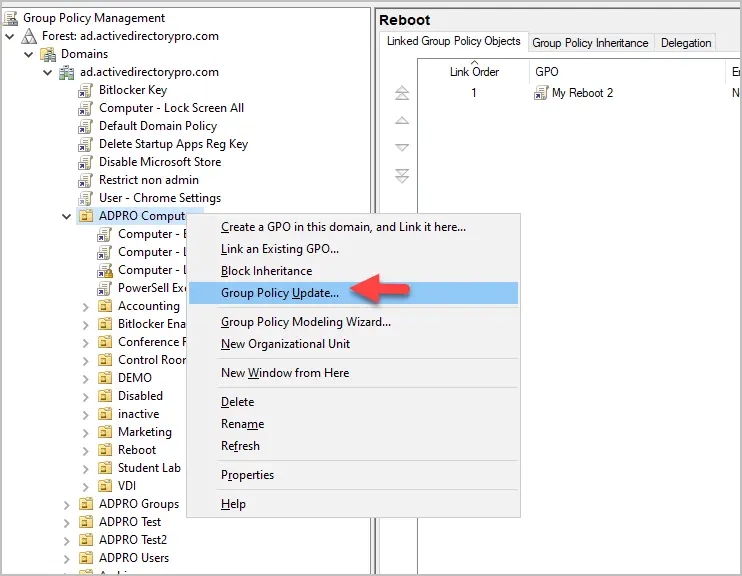Choose Link an Existing GPO
This screenshot has height=576, width=742.
tap(353, 249)
